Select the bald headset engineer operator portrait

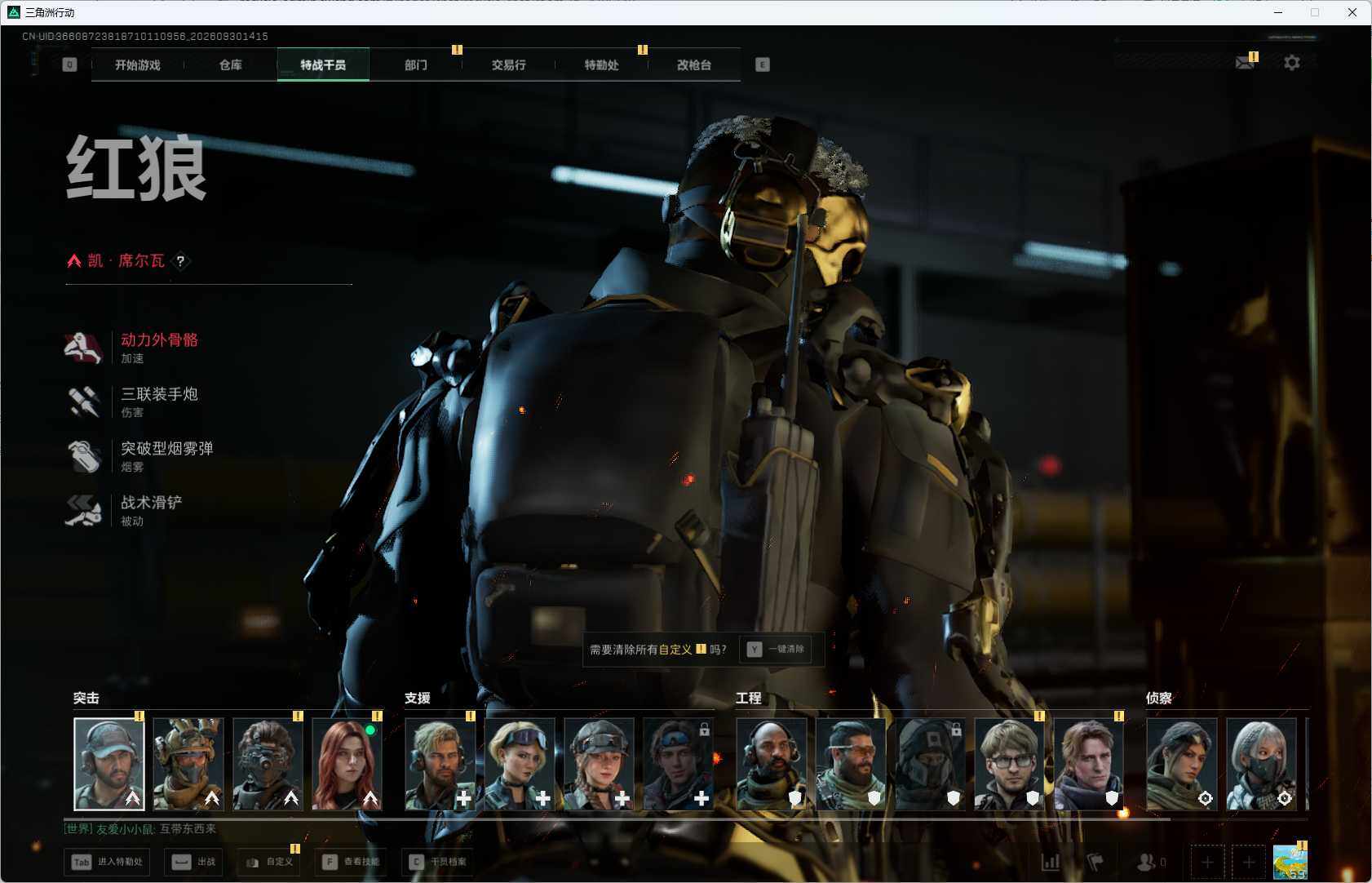[x=772, y=764]
